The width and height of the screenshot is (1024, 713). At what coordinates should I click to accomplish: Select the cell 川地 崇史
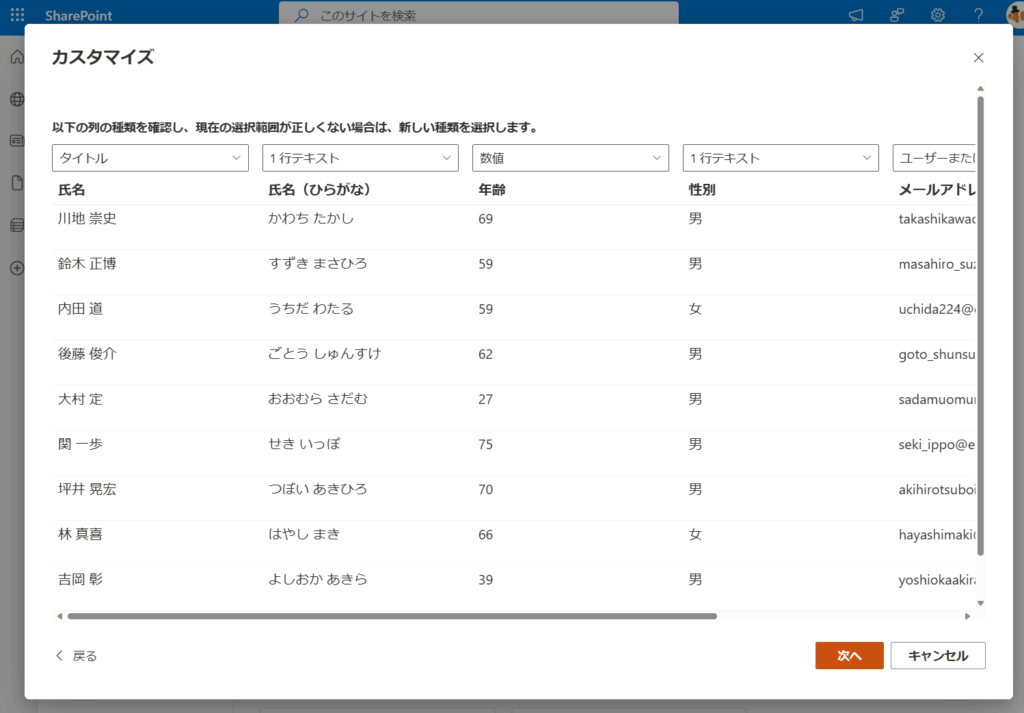[87, 219]
